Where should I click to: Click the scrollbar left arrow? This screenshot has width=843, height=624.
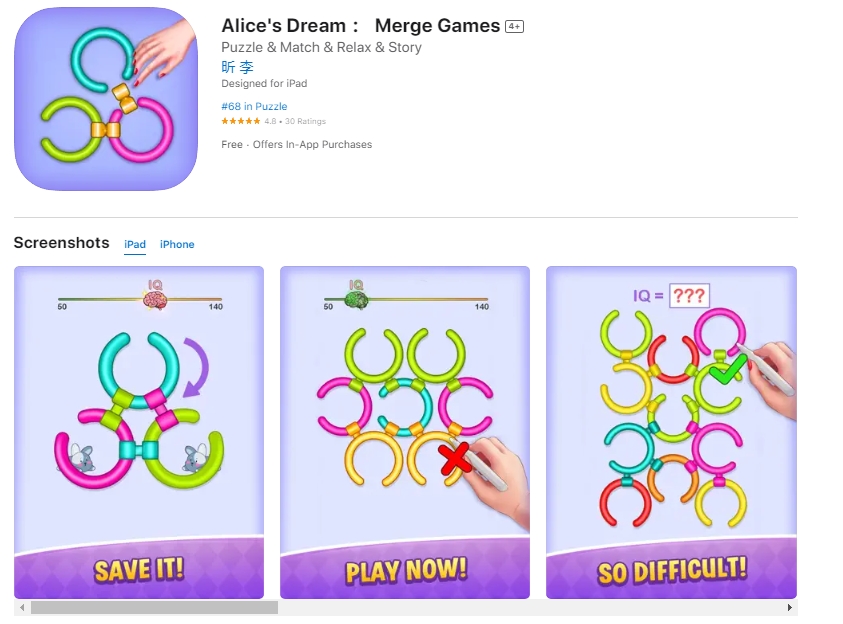(22, 607)
